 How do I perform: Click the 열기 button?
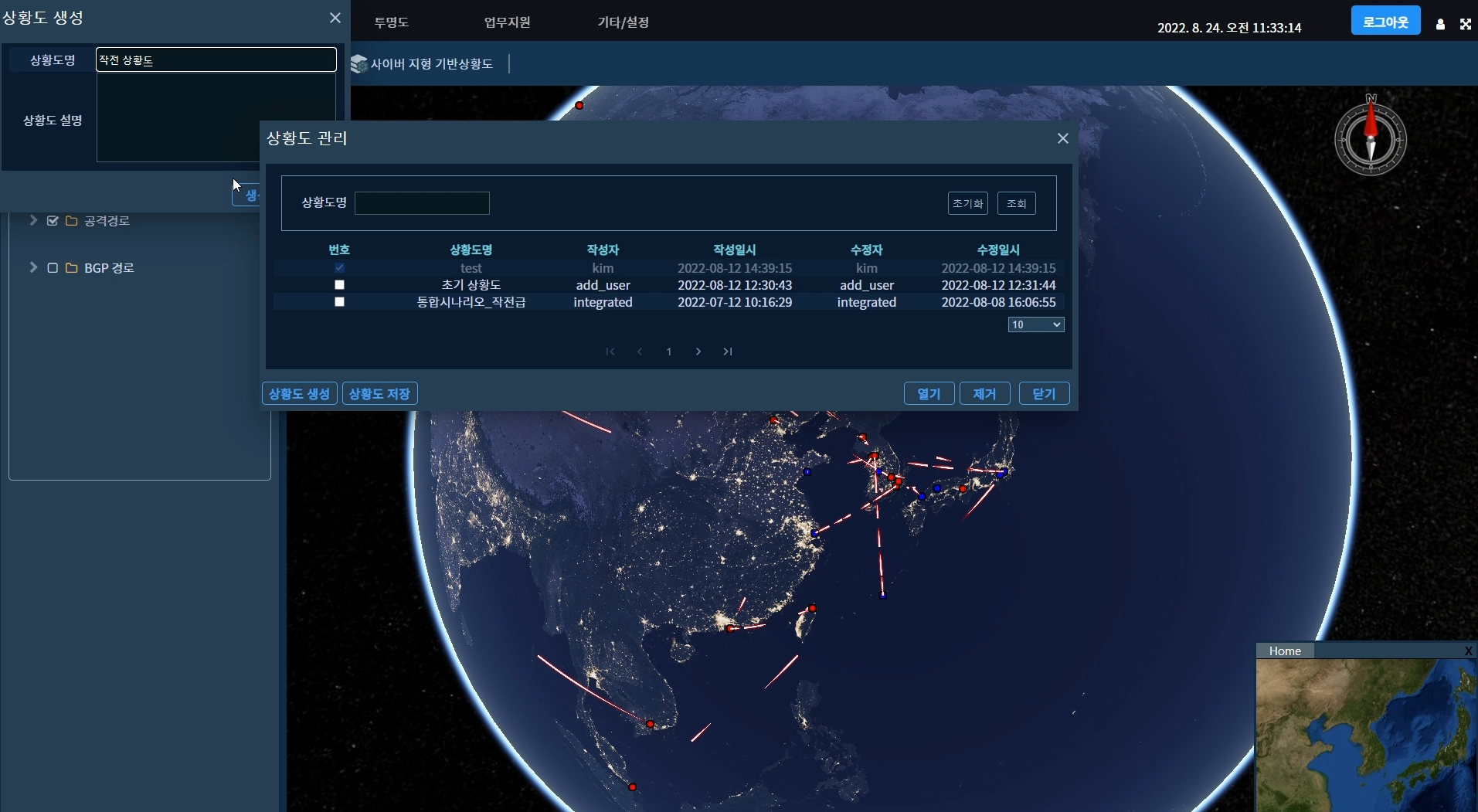pos(929,394)
